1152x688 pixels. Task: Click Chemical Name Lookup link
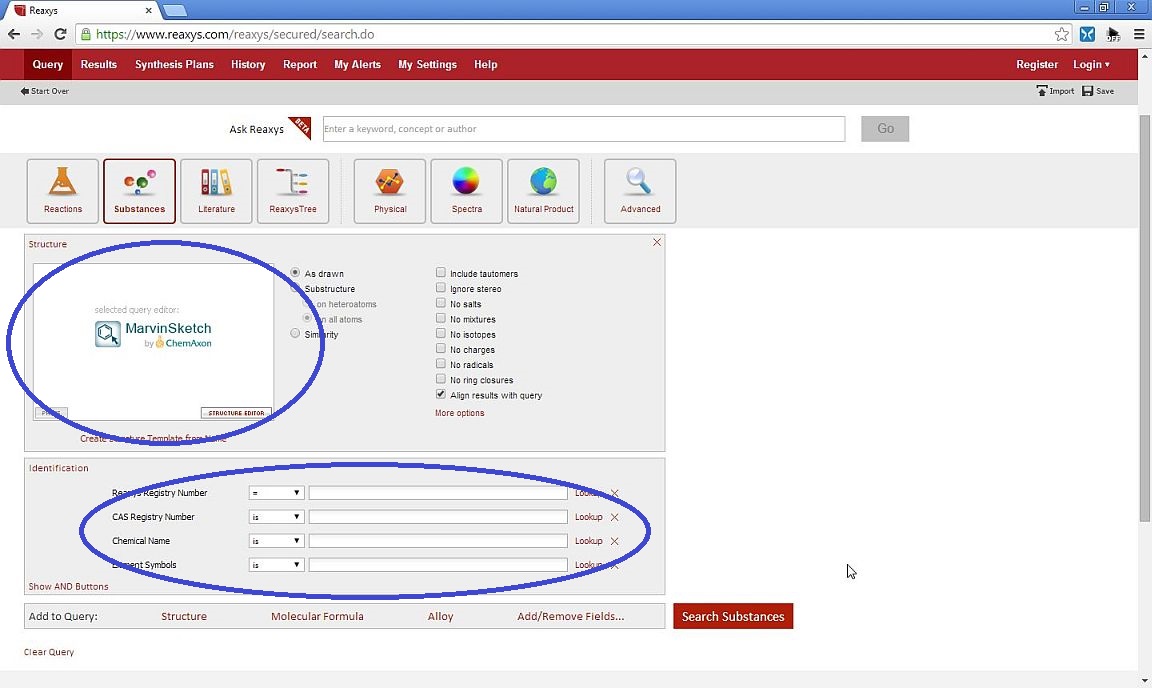pyautogui.click(x=588, y=541)
